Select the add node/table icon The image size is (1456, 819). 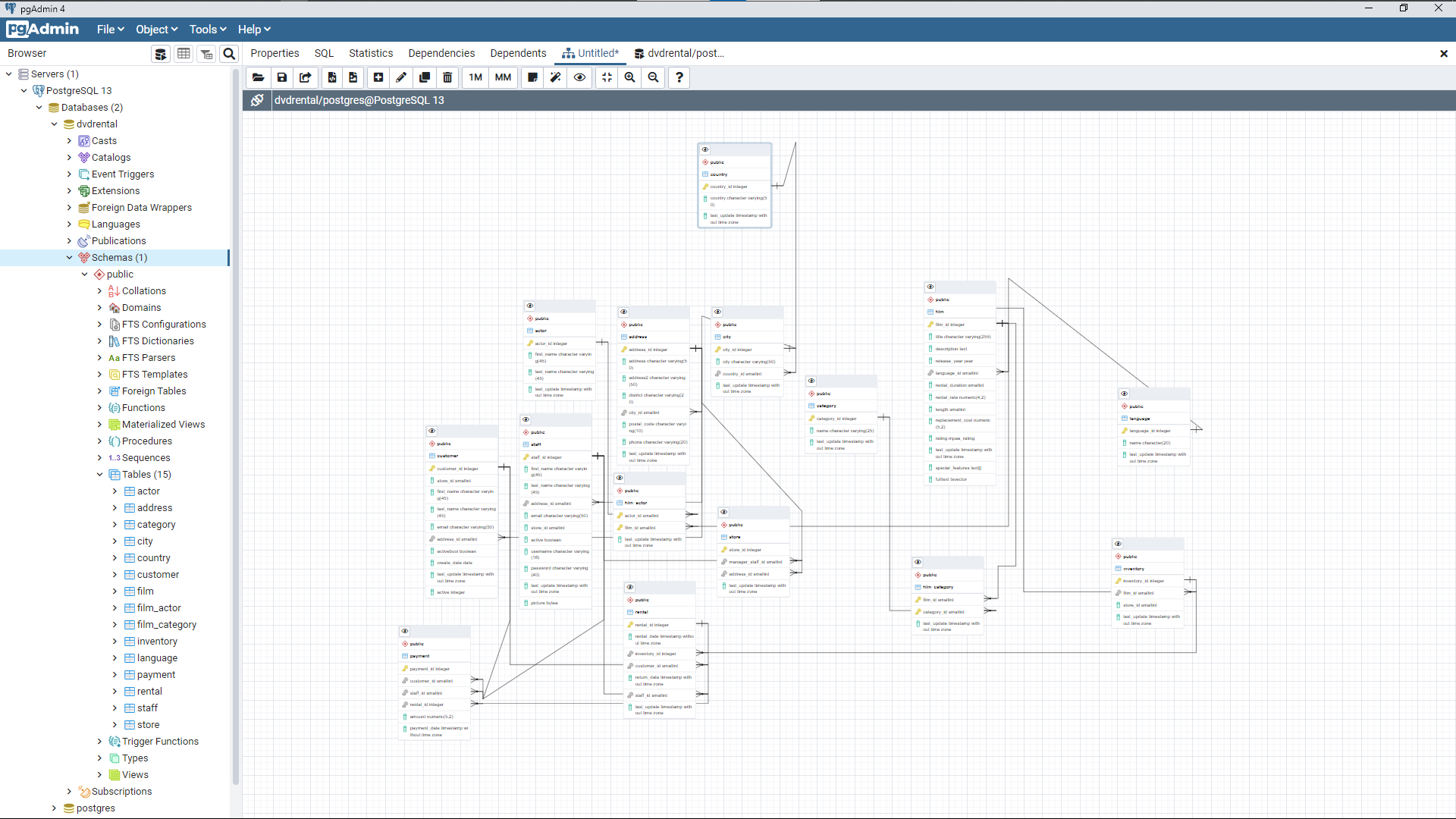[x=378, y=77]
